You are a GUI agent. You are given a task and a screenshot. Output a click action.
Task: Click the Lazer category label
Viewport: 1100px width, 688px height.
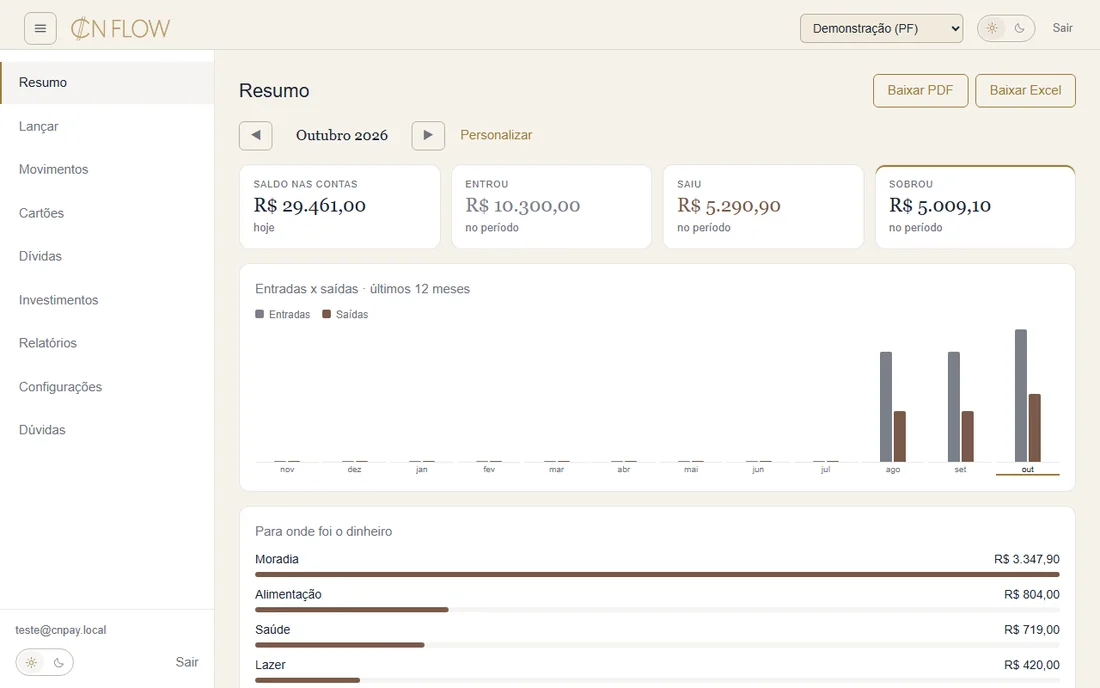270,664
